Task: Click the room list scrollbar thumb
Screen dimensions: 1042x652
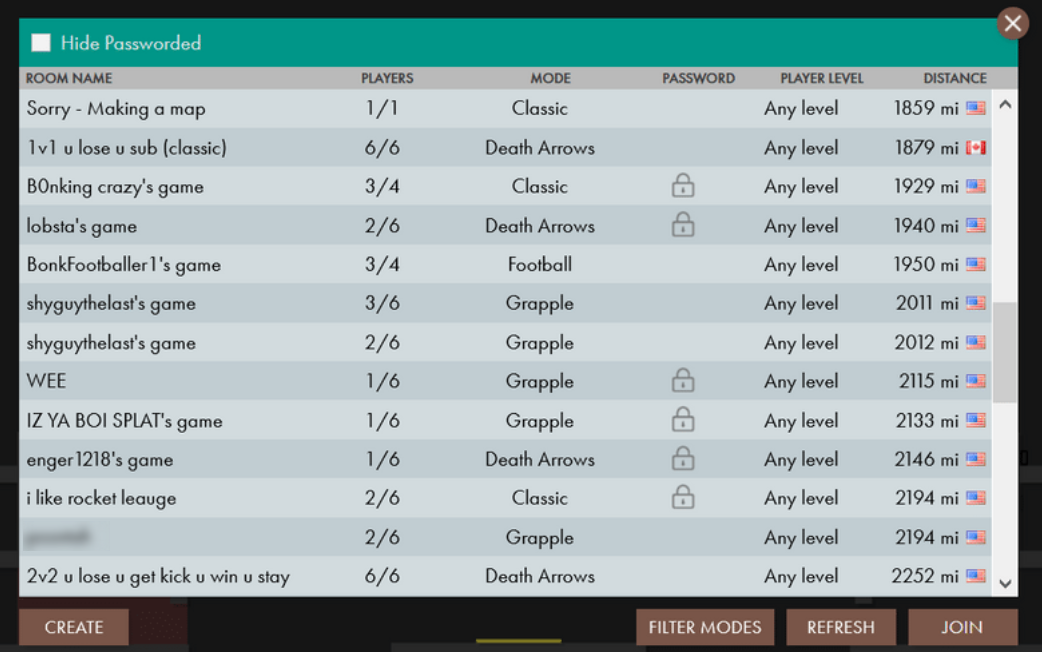Action: click(1004, 352)
